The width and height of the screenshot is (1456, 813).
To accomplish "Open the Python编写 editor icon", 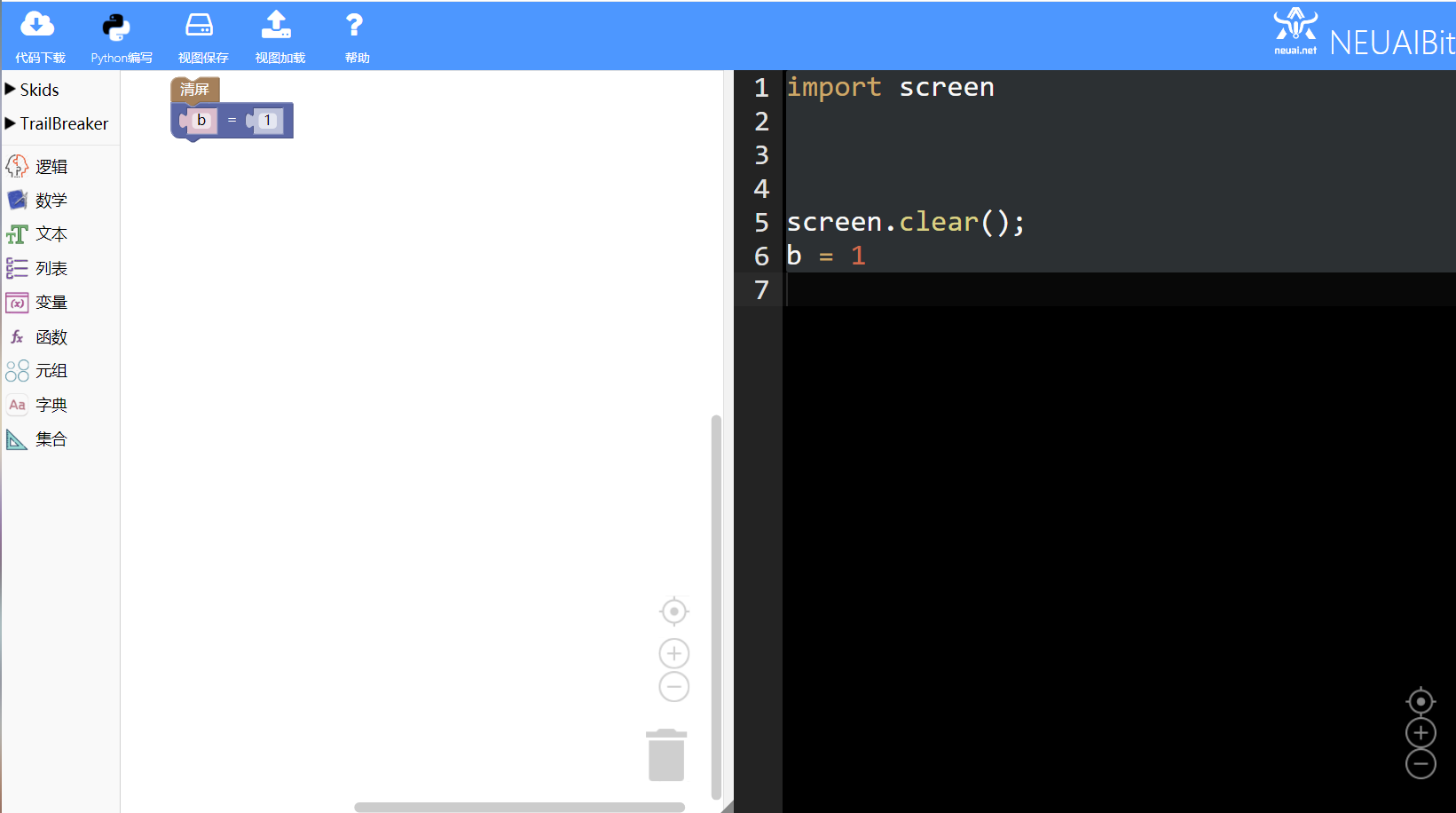I will point(115,27).
